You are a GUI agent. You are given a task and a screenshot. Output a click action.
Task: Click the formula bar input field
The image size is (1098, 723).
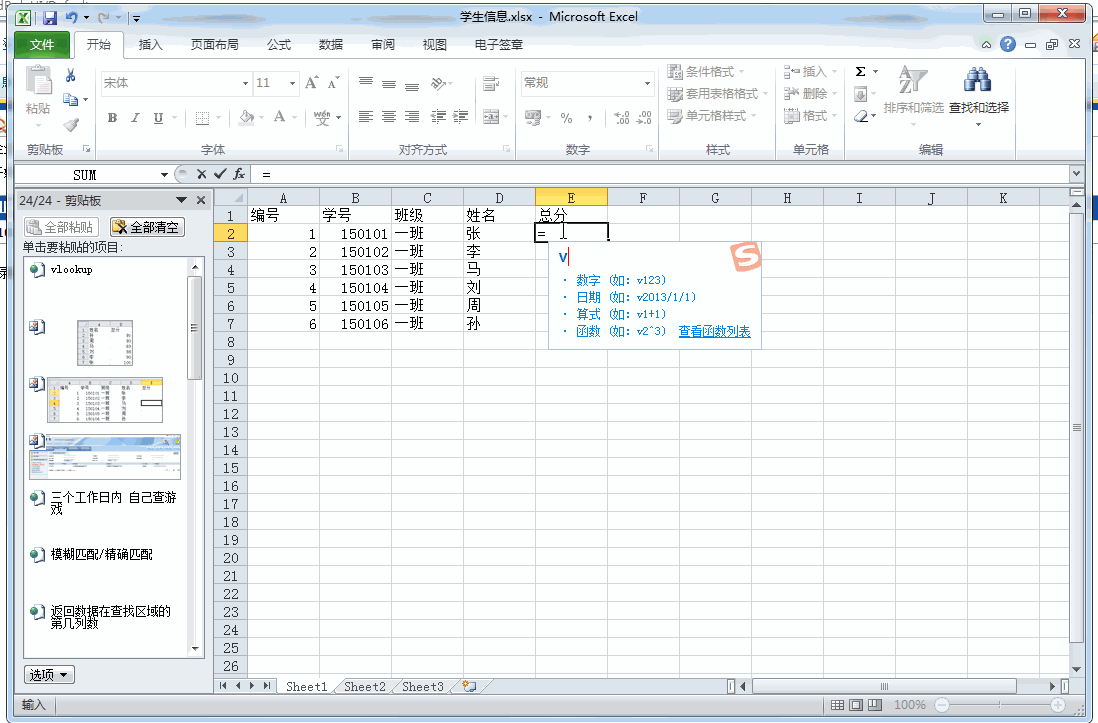pyautogui.click(x=658, y=174)
